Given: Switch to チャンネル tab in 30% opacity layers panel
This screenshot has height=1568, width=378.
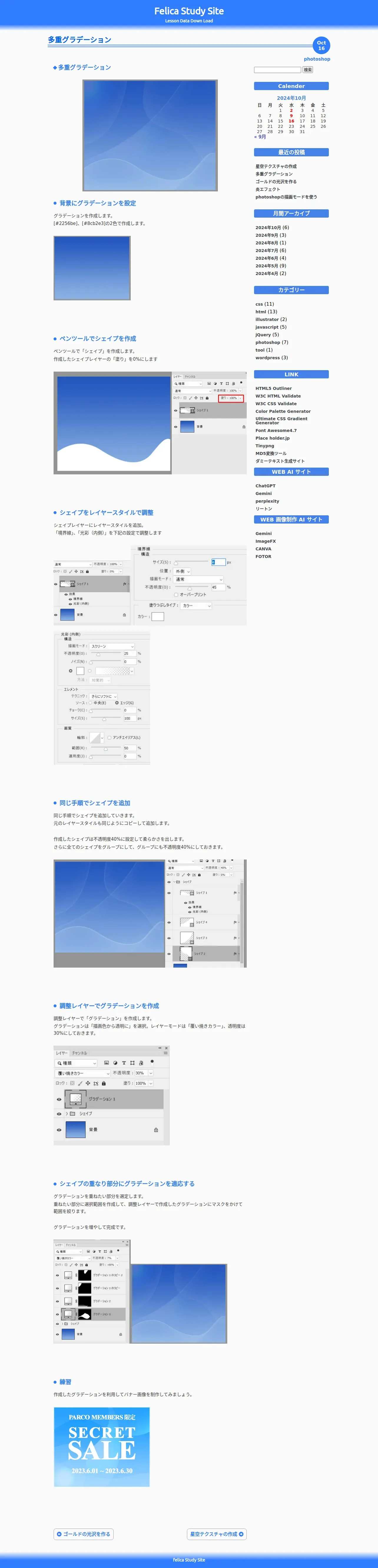Looking at the screenshot, I should point(79,1052).
